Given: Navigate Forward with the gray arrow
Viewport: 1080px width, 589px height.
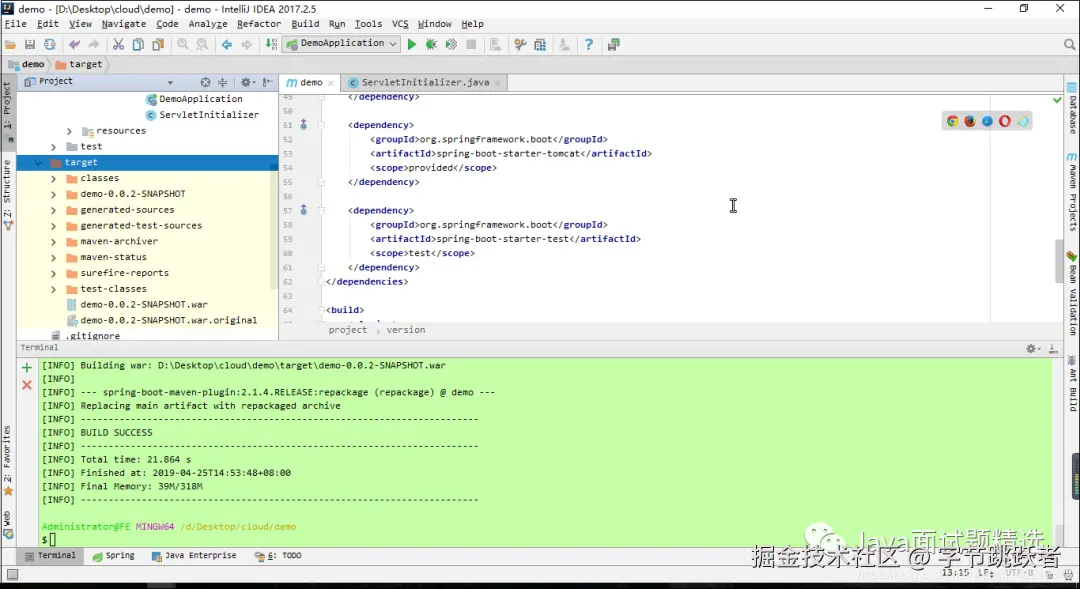Looking at the screenshot, I should coord(247,44).
